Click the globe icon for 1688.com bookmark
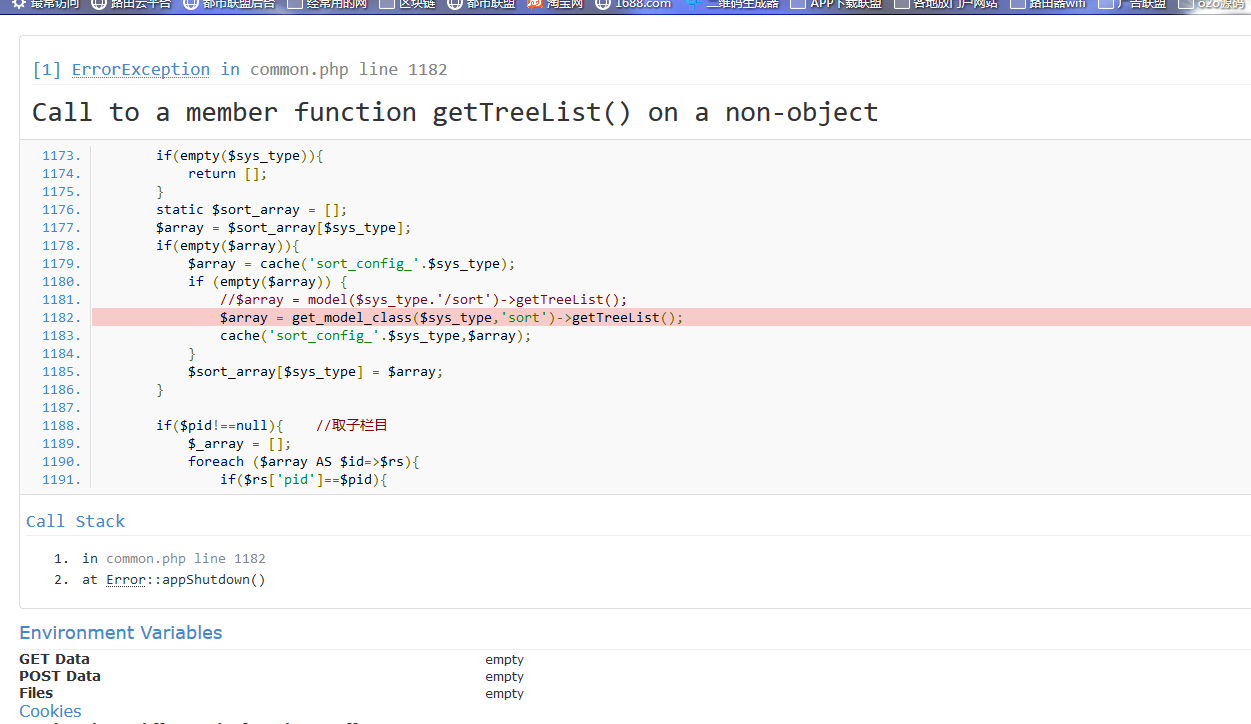The image size is (1251, 724). coord(603,3)
